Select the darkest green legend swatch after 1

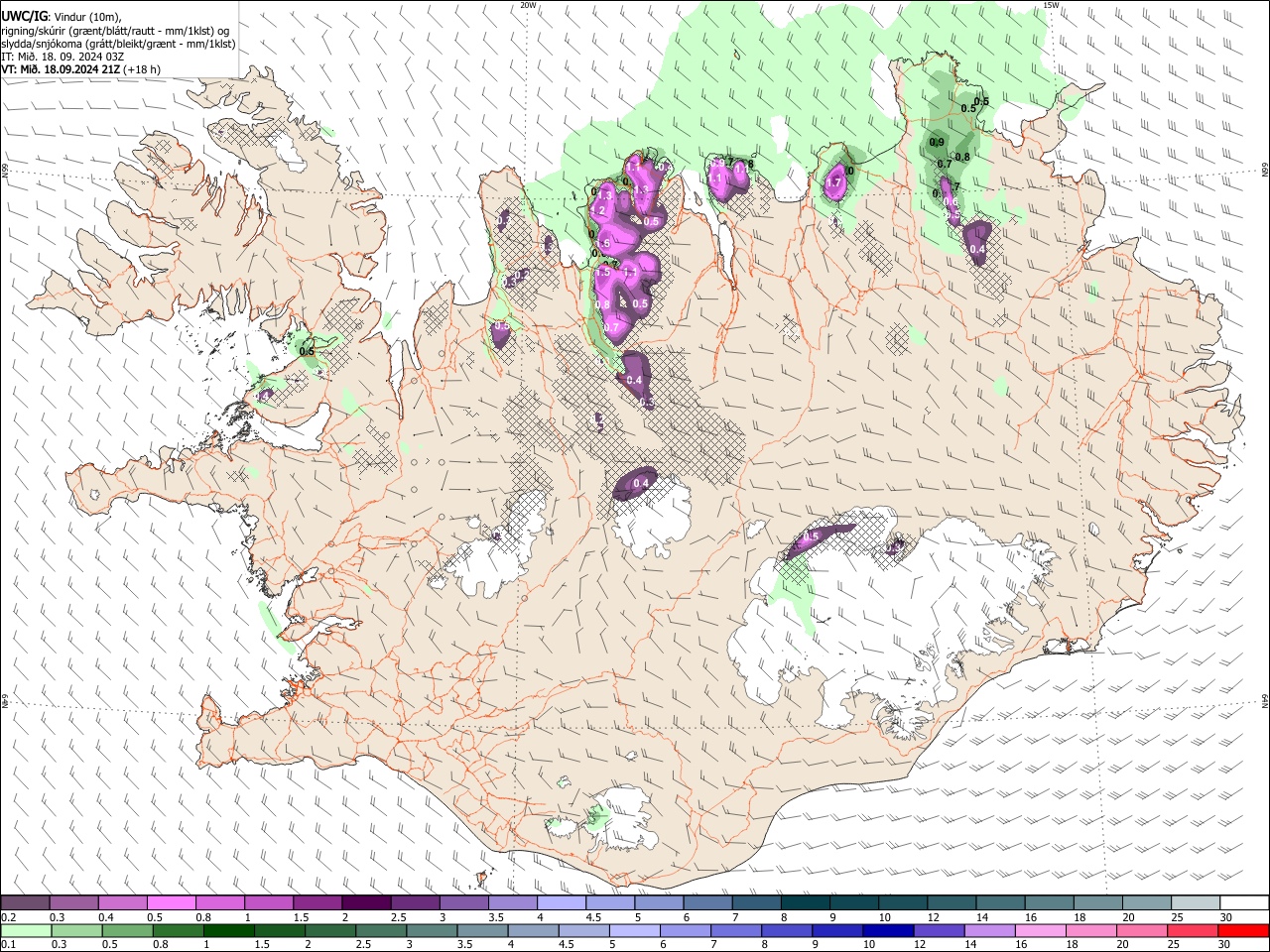click(227, 931)
